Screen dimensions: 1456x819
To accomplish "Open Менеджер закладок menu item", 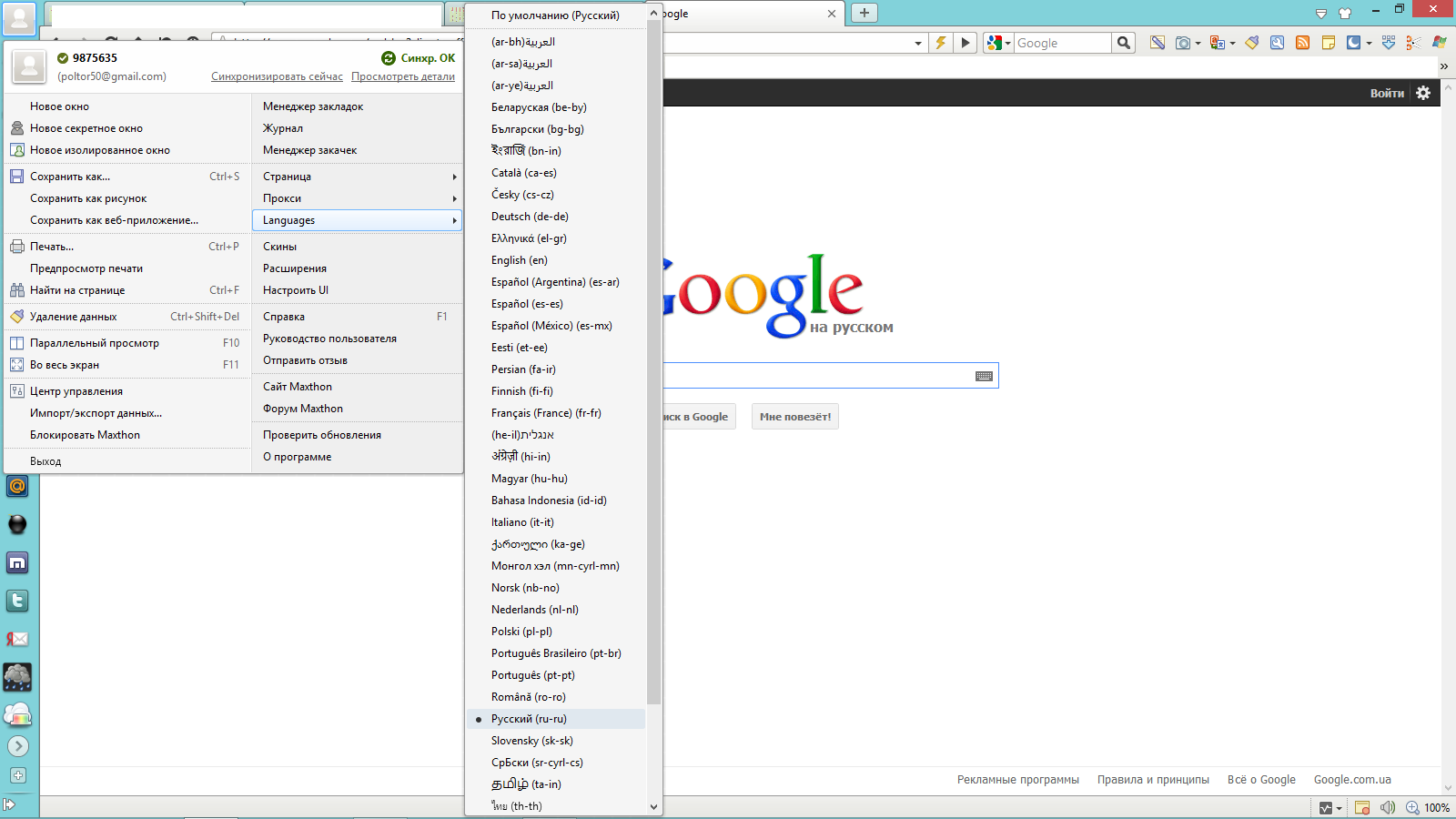I will click(313, 106).
